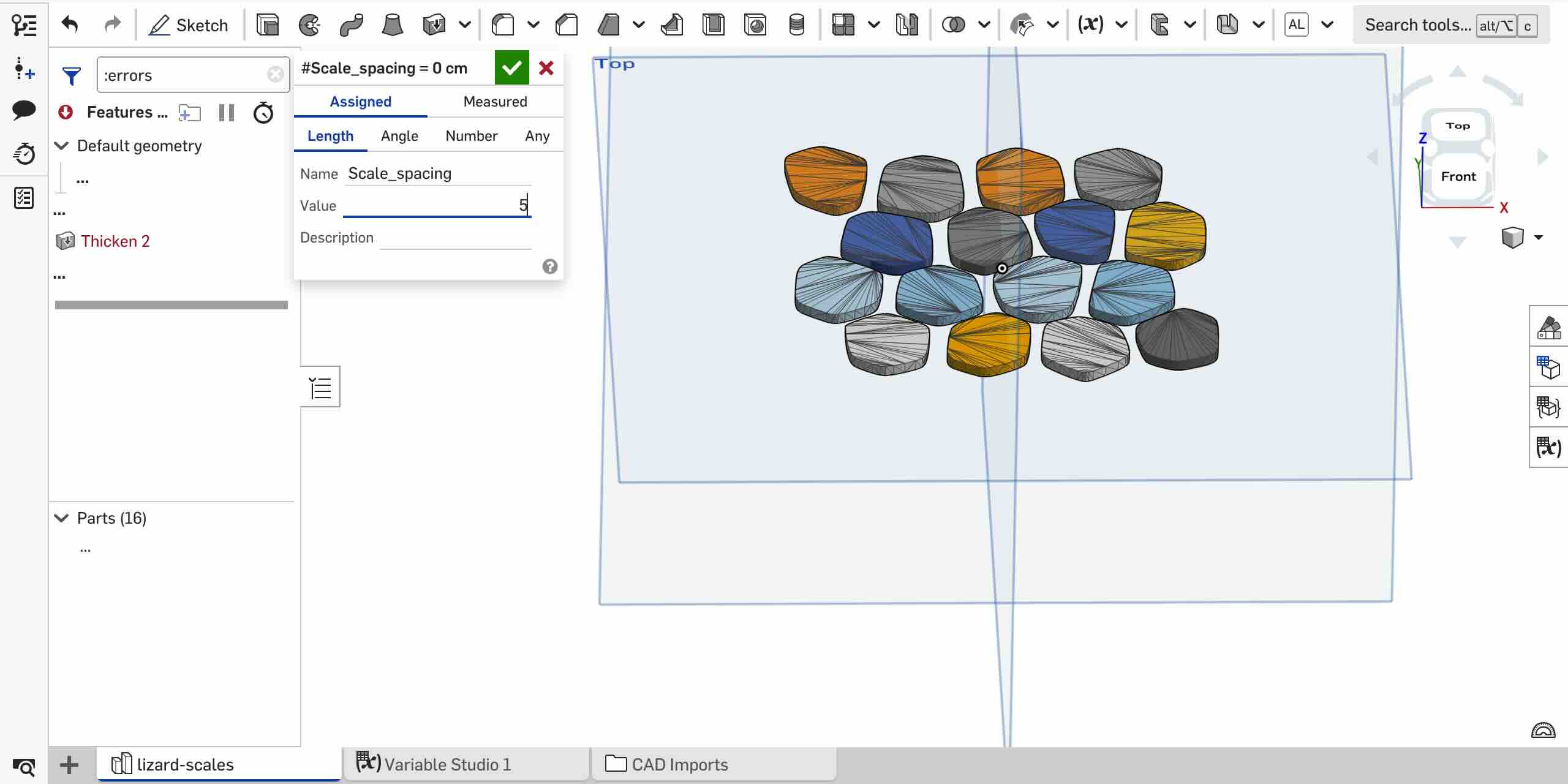Click the Search tools box
The width and height of the screenshot is (1568, 784).
point(1451,25)
